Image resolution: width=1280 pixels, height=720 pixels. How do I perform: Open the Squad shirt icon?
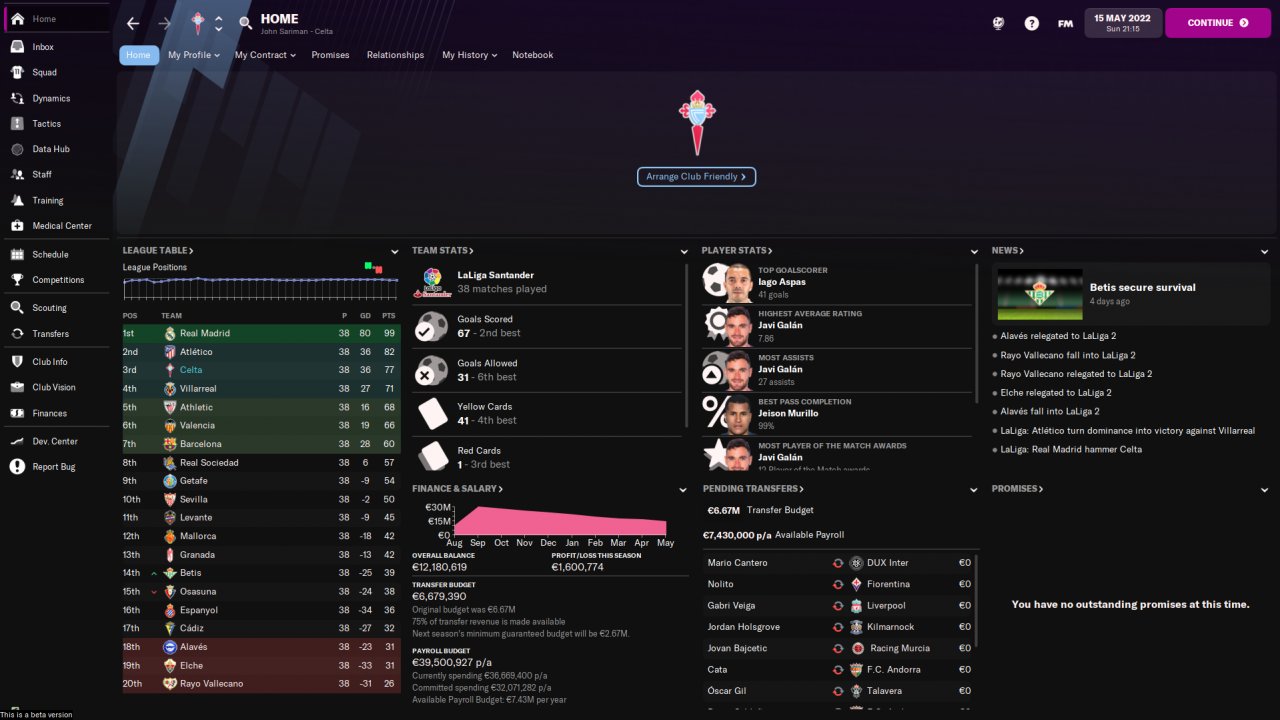tap(17, 72)
